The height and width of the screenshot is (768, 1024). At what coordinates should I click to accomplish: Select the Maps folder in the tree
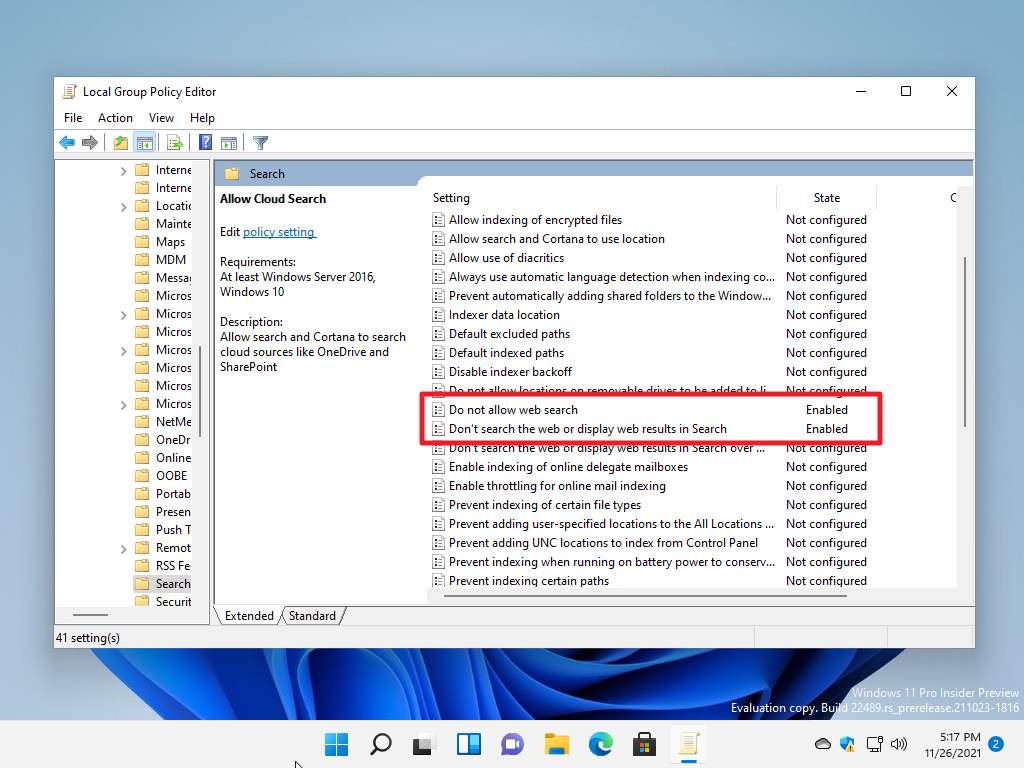pos(161,242)
